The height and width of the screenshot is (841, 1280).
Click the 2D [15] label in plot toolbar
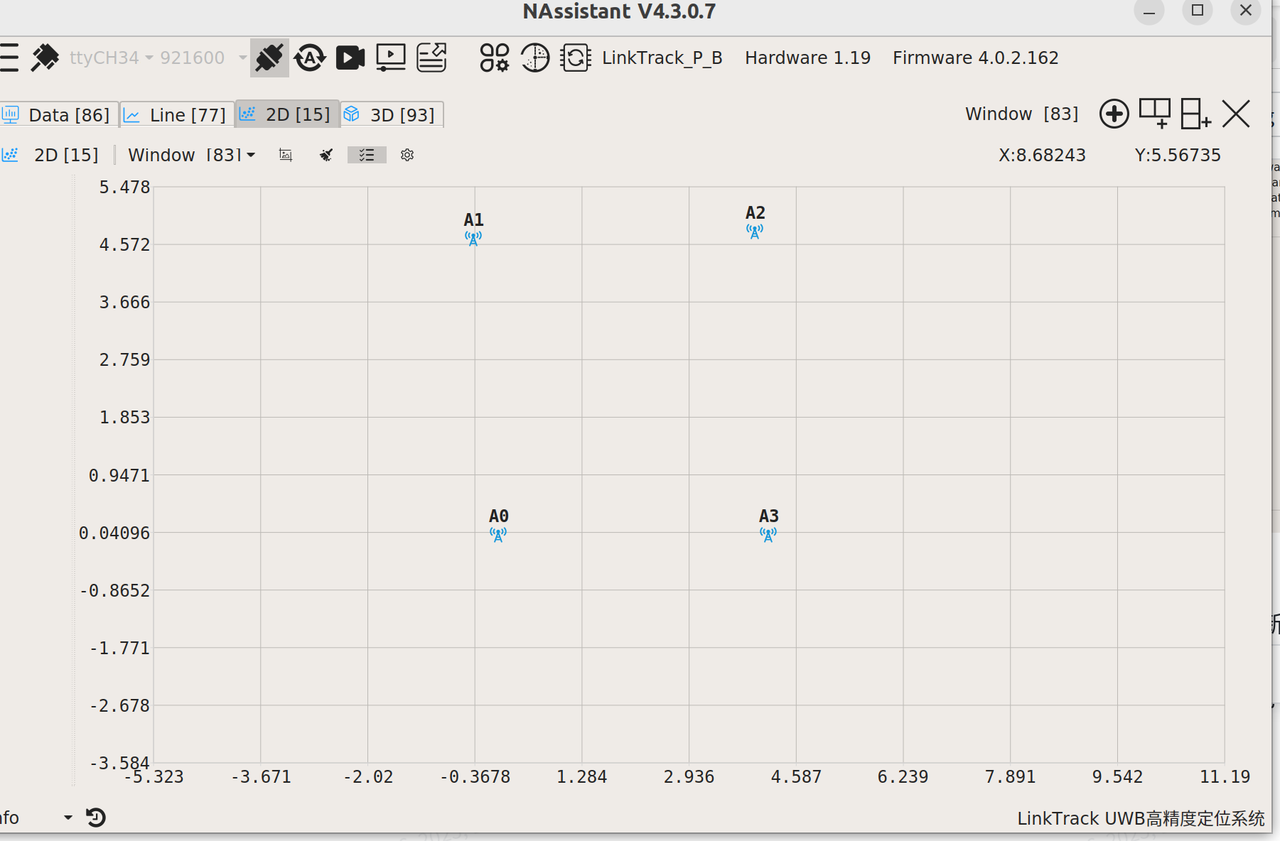coord(66,155)
